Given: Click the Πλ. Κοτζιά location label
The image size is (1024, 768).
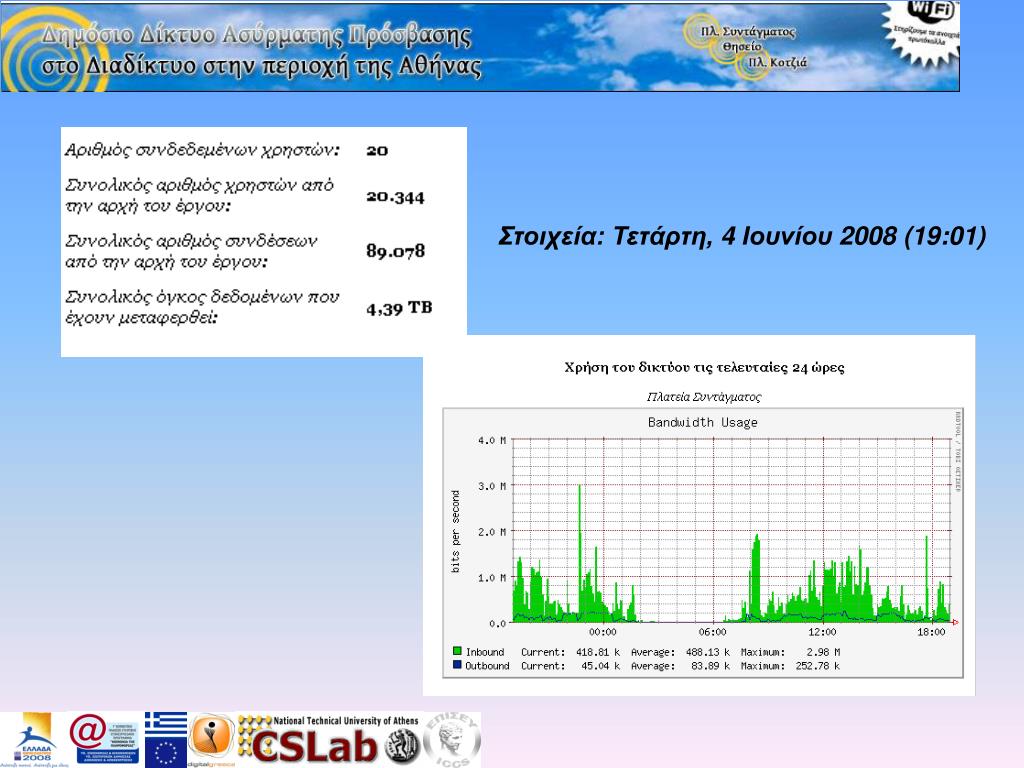Looking at the screenshot, I should (777, 63).
